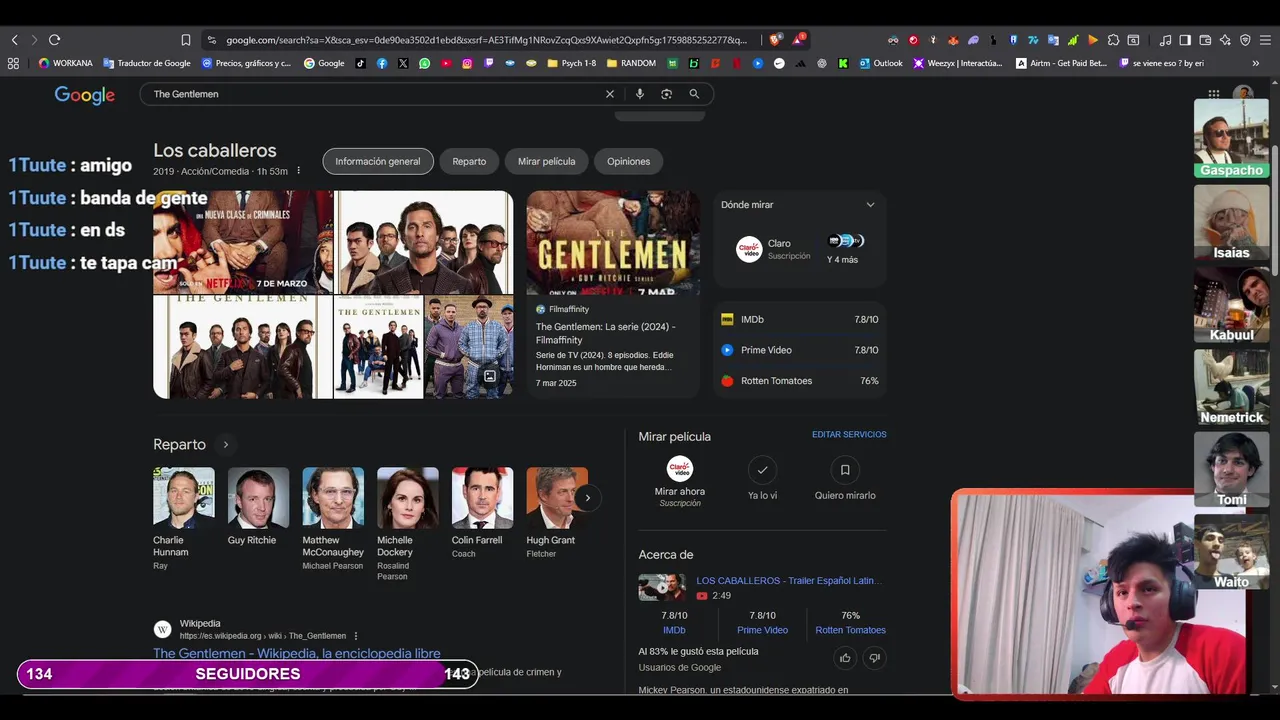1280x720 pixels.
Task: Open the YouTube bookmark icon
Action: [446, 63]
